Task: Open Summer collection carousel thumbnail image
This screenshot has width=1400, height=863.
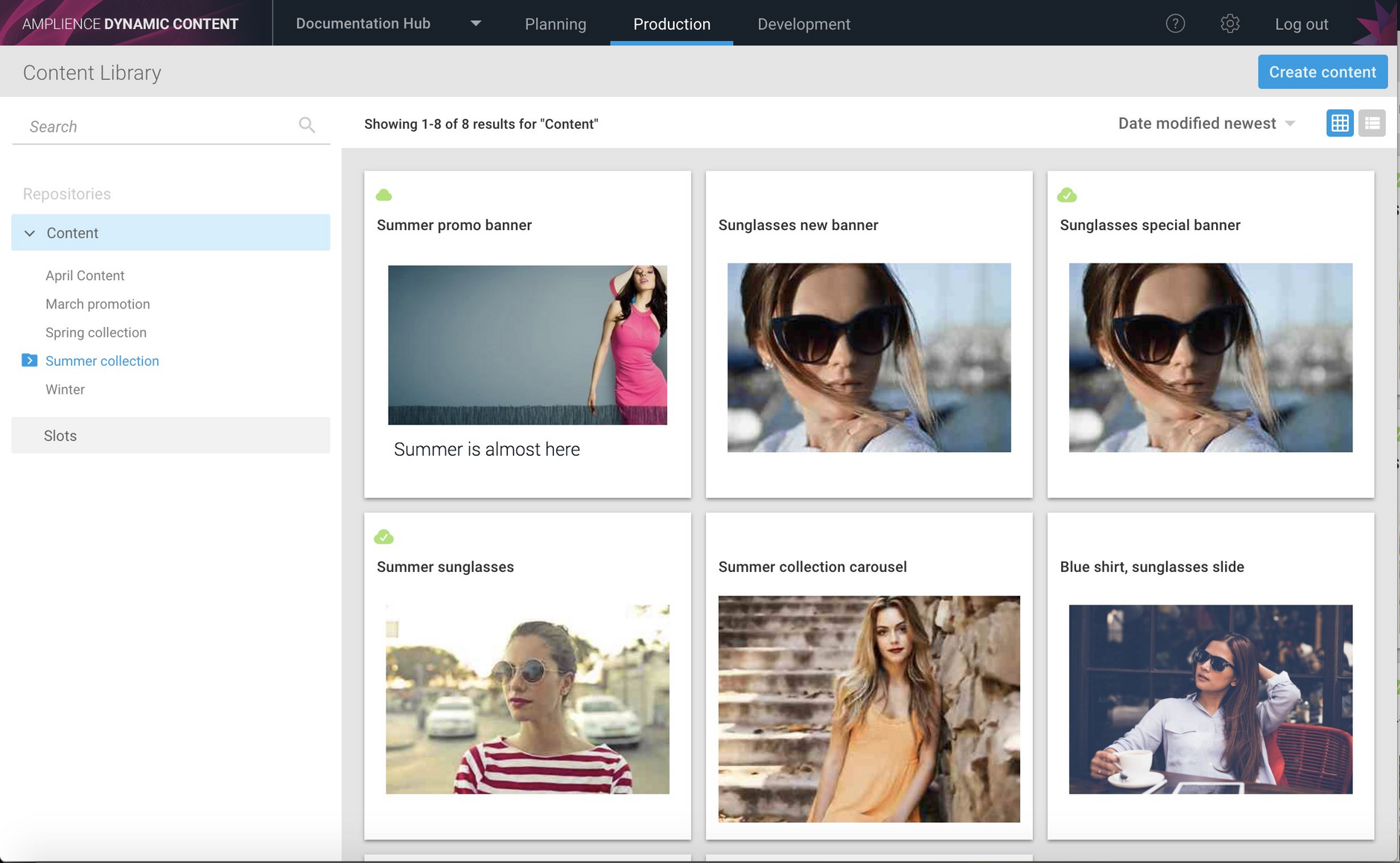Action: [x=869, y=709]
